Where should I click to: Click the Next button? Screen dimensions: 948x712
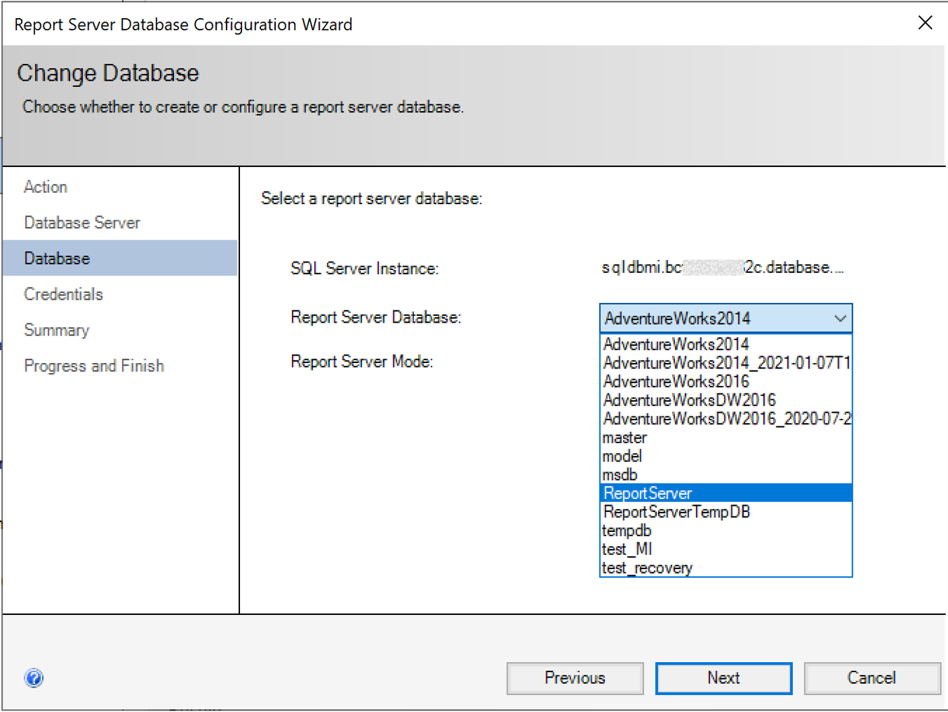point(723,678)
